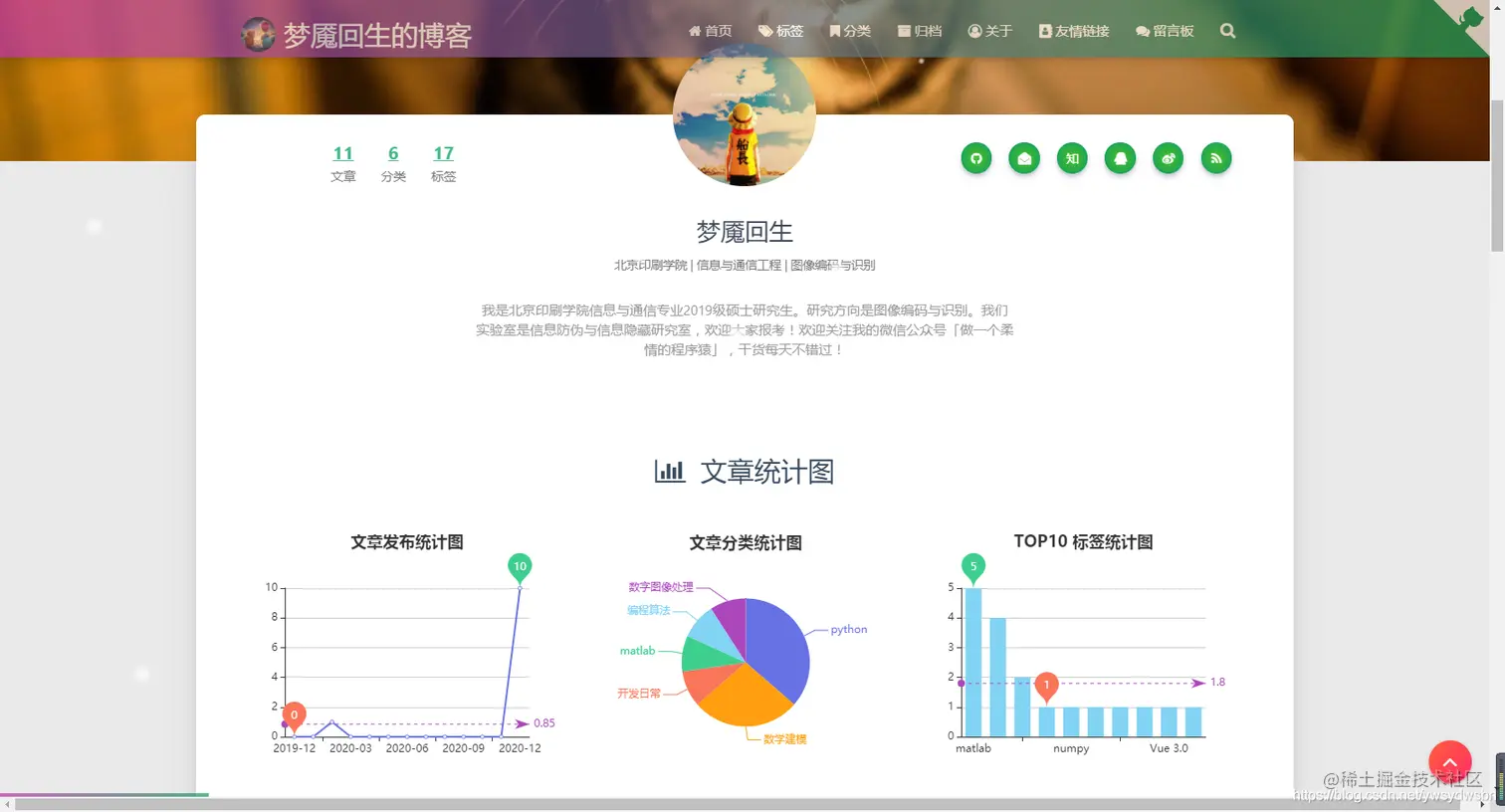Click the blog logo avatar in header
1505x812 pixels.
tap(258, 34)
